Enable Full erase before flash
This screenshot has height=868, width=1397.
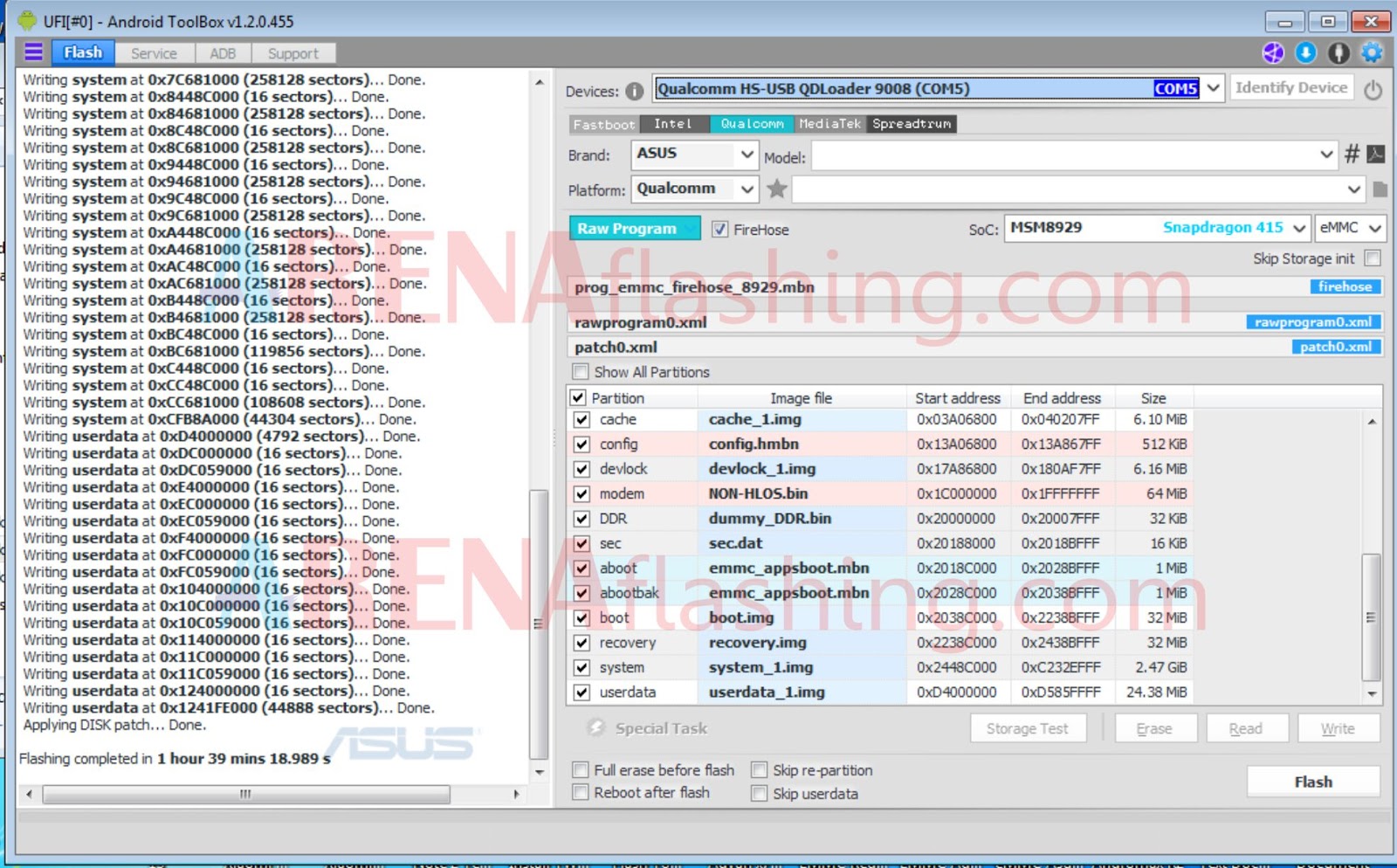click(x=580, y=770)
